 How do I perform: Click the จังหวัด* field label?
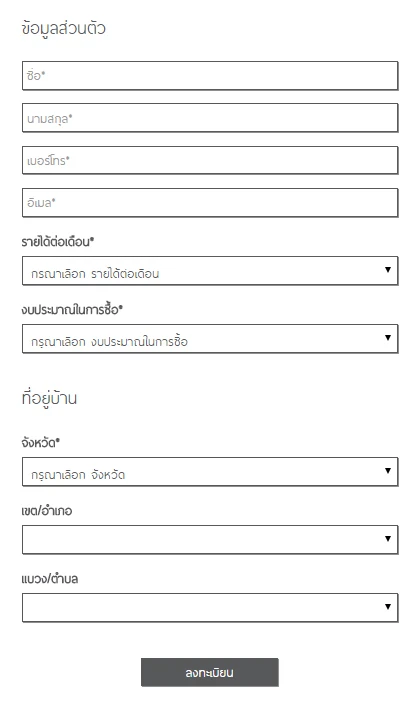tap(40, 443)
